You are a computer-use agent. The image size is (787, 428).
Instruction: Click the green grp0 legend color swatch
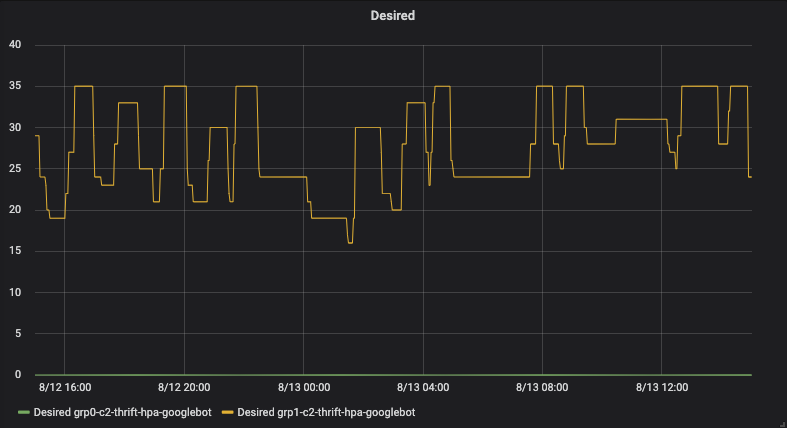(24, 412)
